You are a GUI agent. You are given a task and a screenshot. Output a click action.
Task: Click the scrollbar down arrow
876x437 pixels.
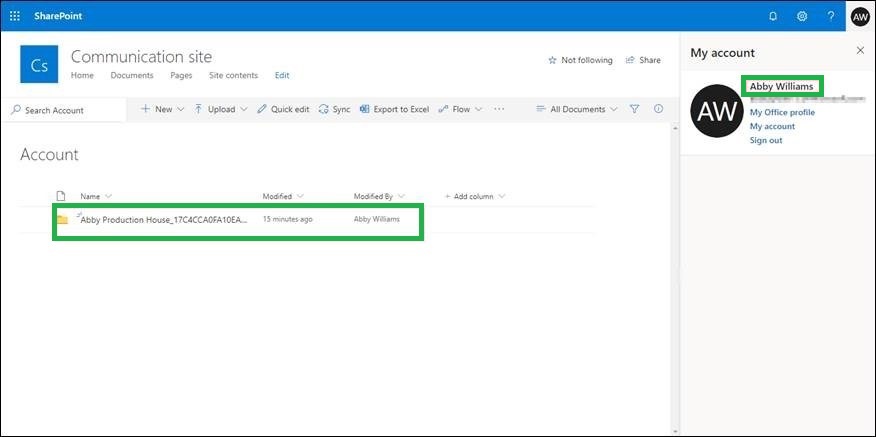[675, 431]
